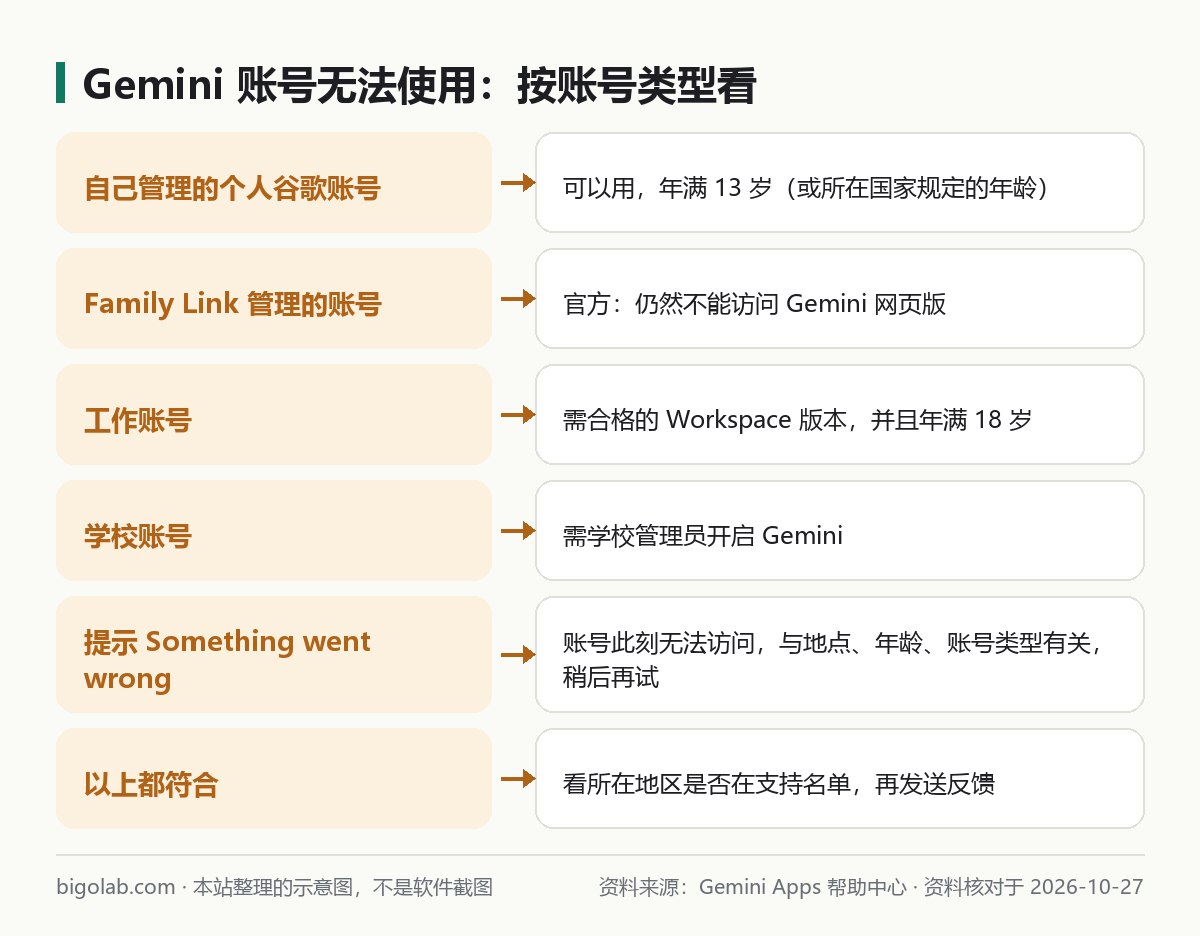The height and width of the screenshot is (936, 1200).
Task: Select the '提示 Something went wrong' label
Action: [x=227, y=659]
